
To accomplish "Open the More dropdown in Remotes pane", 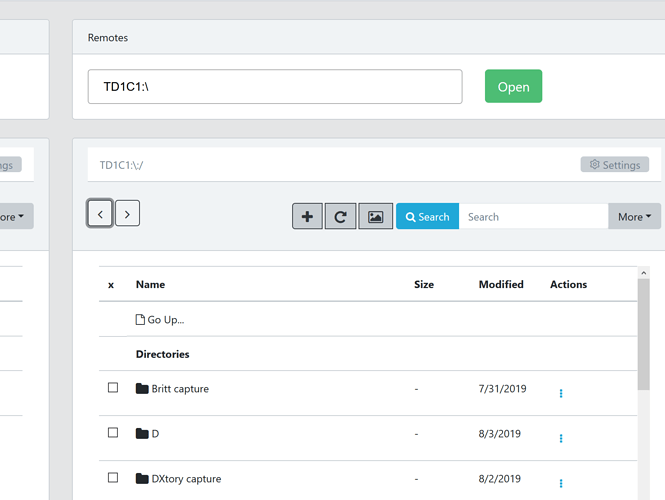I will pos(634,216).
